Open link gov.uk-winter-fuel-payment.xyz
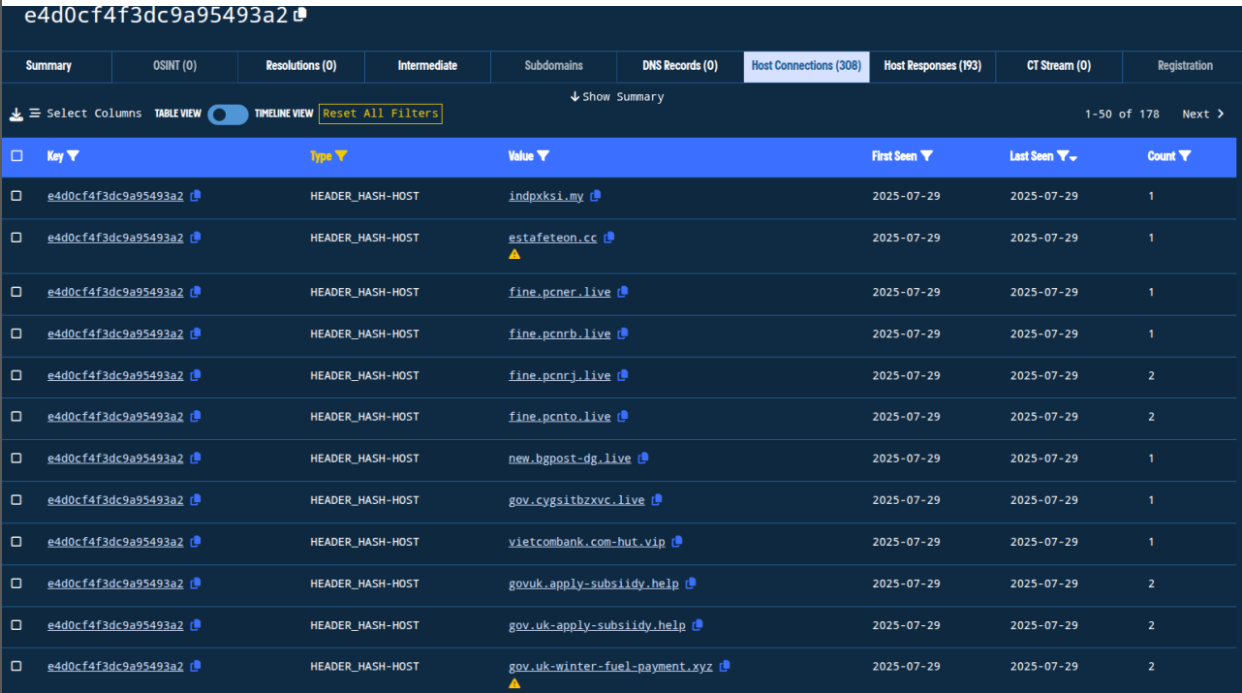Viewport: 1242px width, 693px height. [x=611, y=666]
